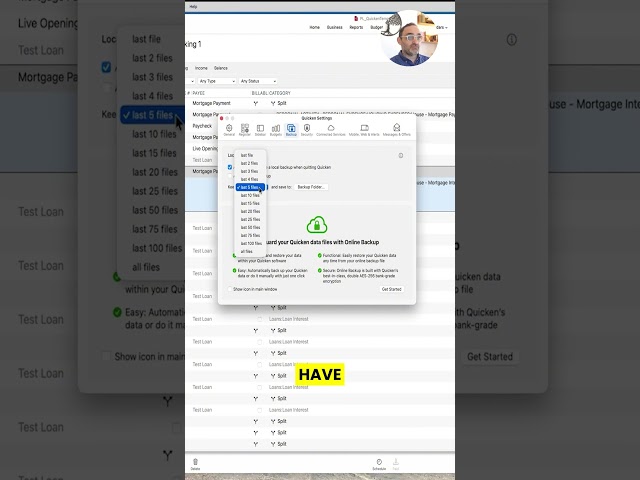Choose last 100 files in the small settings popup
The image size is (640, 480).
pyautogui.click(x=251, y=243)
